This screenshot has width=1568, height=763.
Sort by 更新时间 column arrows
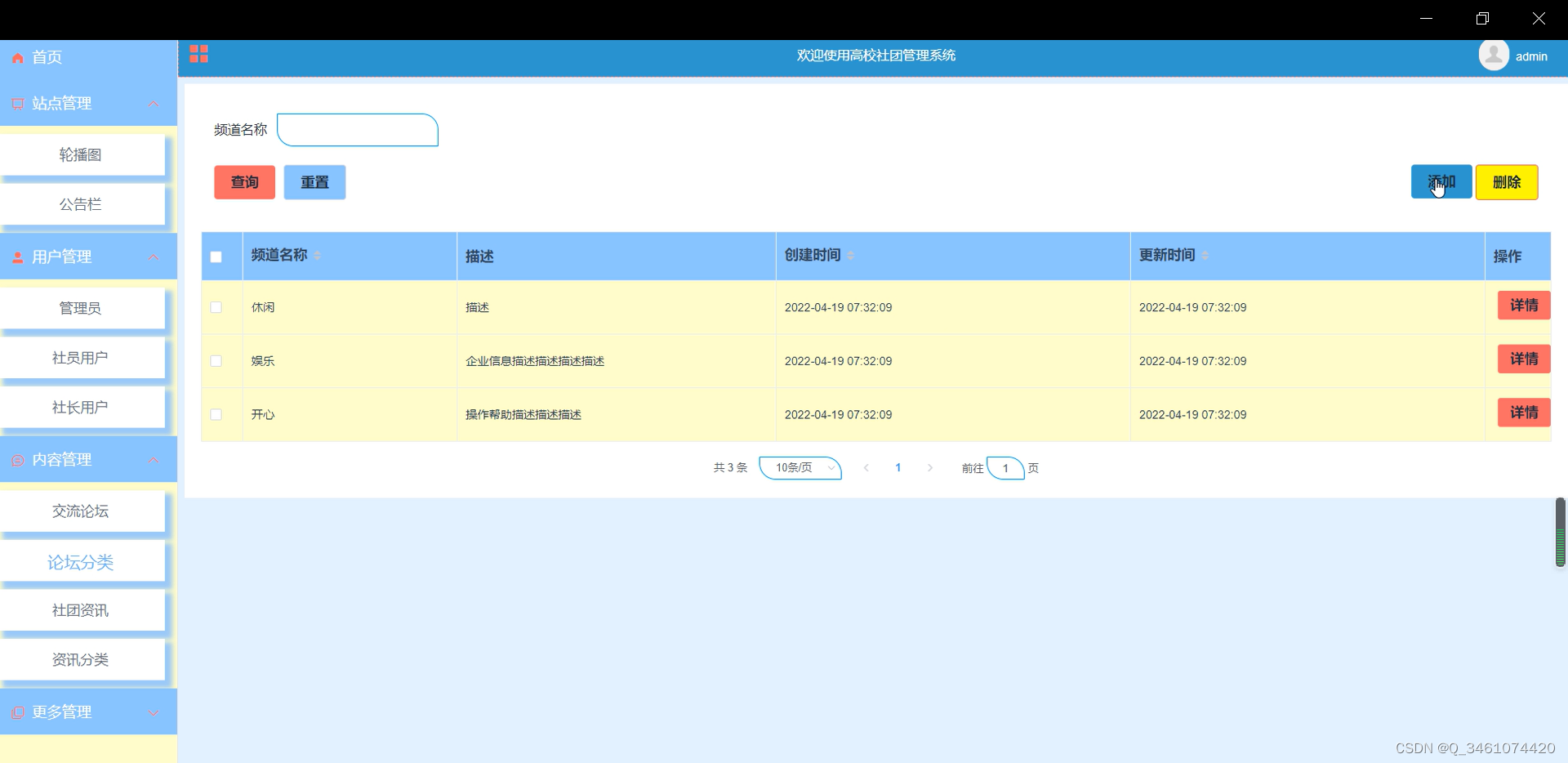tap(1205, 256)
